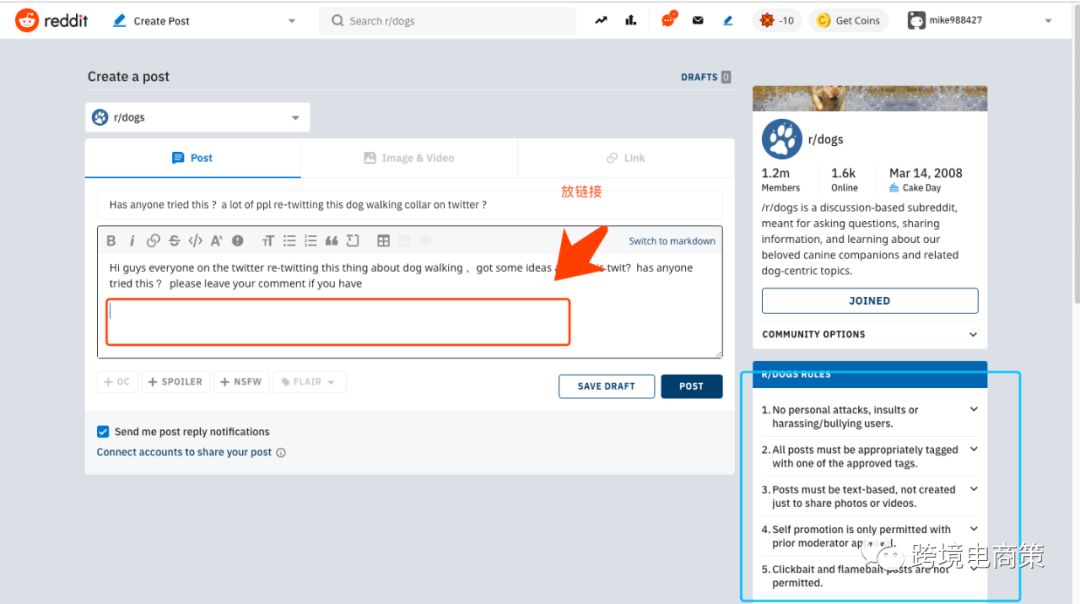This screenshot has height=604, width=1080.
Task: Click the r/dogs banner image
Action: click(x=869, y=98)
